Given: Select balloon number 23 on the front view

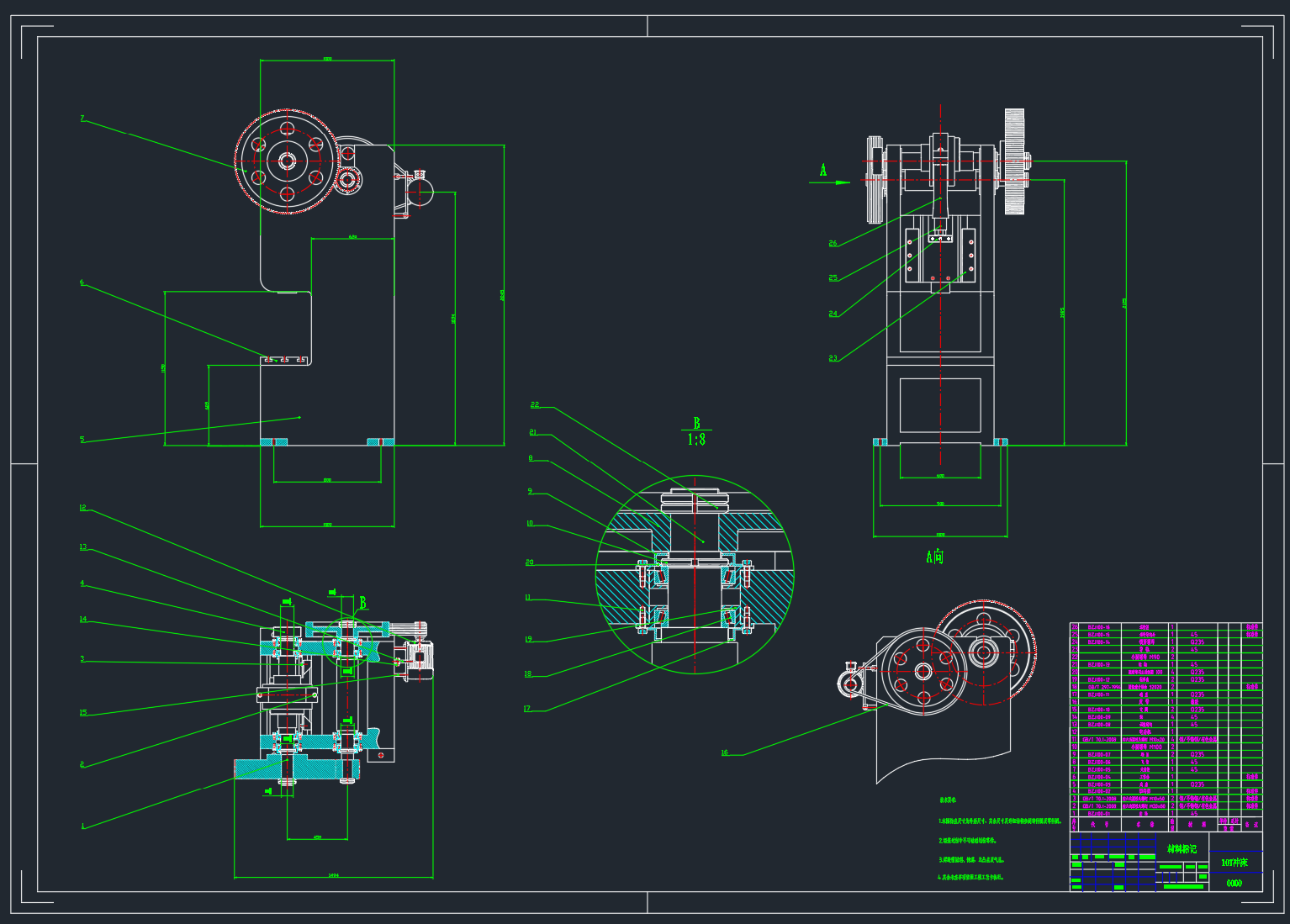Looking at the screenshot, I should point(833,358).
